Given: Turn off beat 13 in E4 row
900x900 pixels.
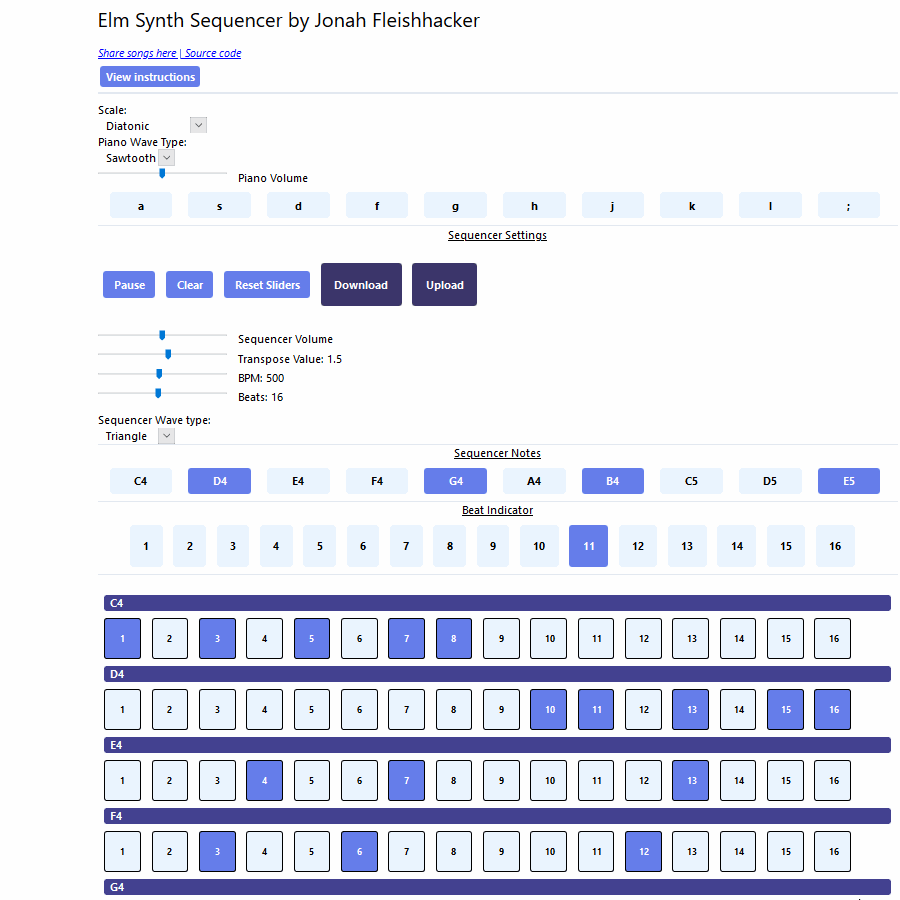Looking at the screenshot, I should coord(690,780).
